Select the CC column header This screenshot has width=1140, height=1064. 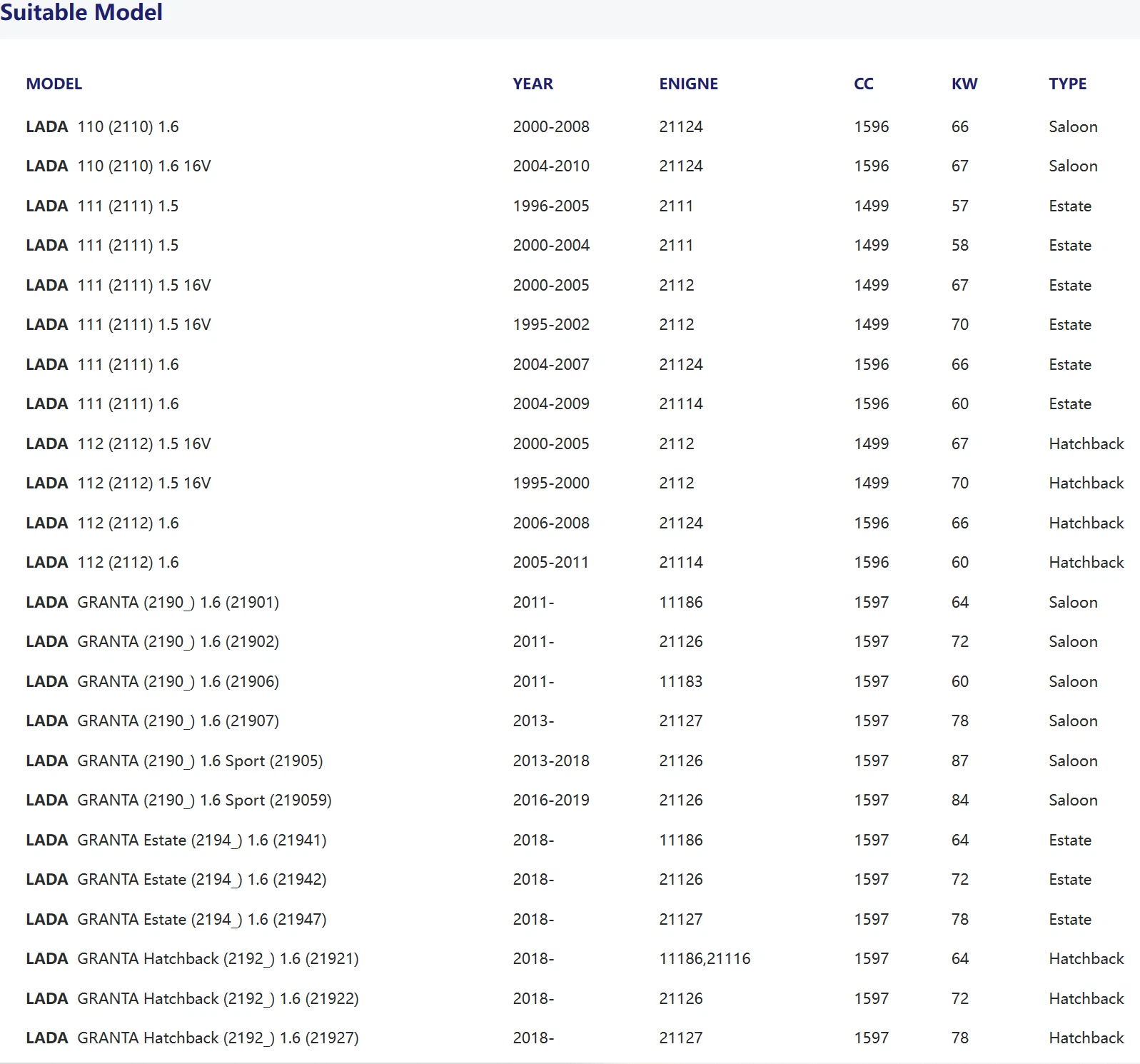(863, 84)
